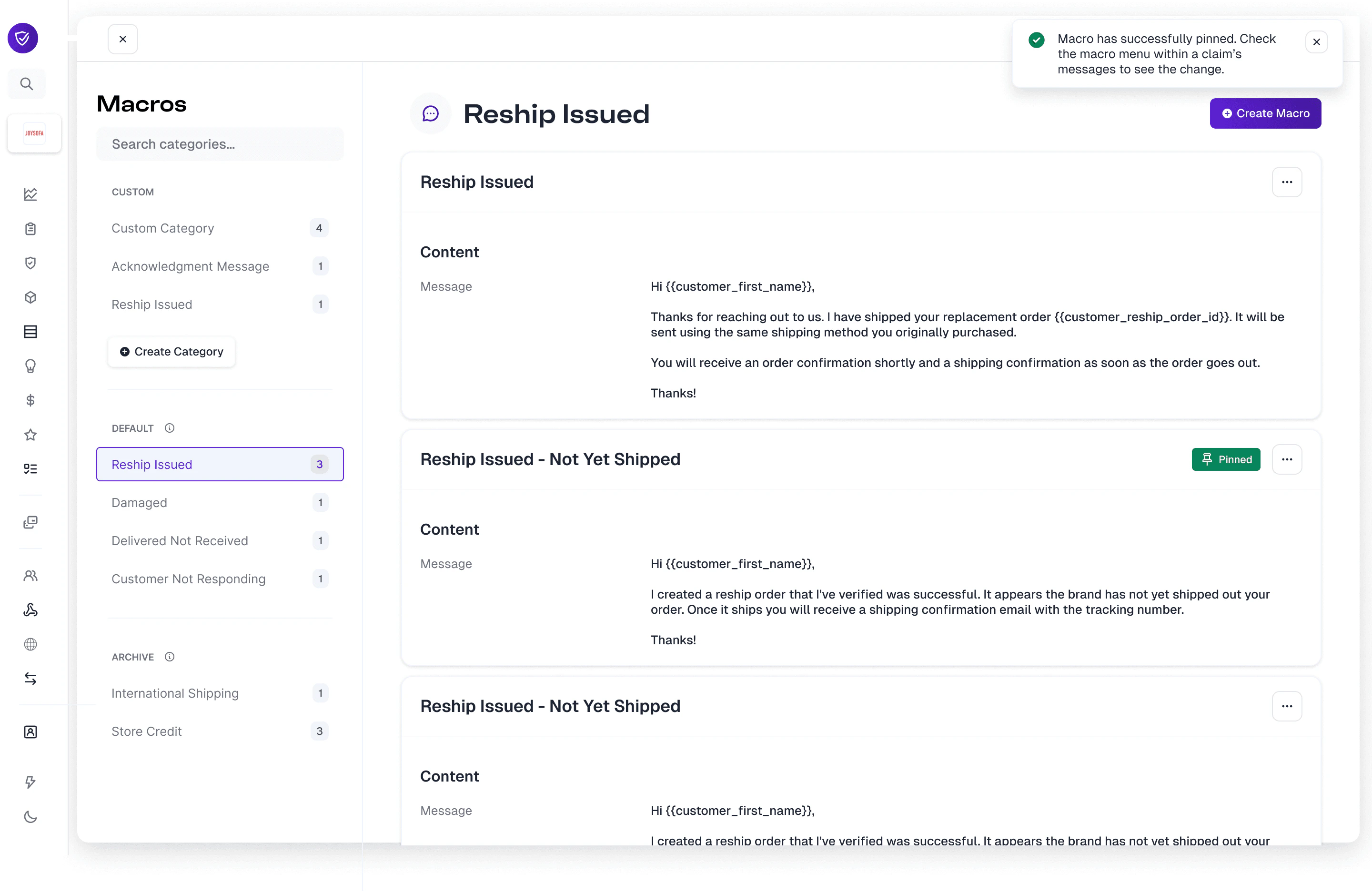Open the stacked list icon in sidebar
Viewport: 1372px width, 894px height.
tap(30, 332)
